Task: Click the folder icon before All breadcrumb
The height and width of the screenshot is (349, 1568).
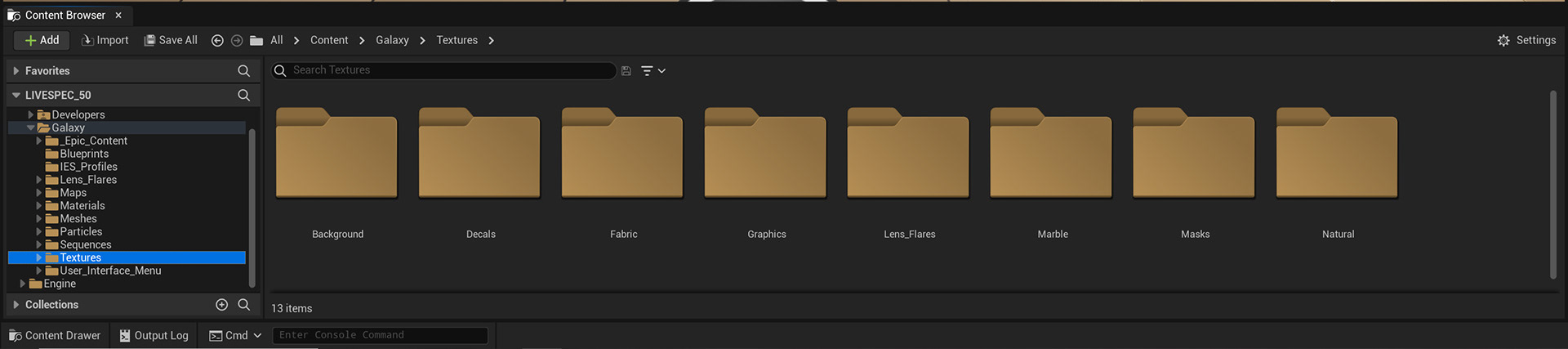Action: 256,40
